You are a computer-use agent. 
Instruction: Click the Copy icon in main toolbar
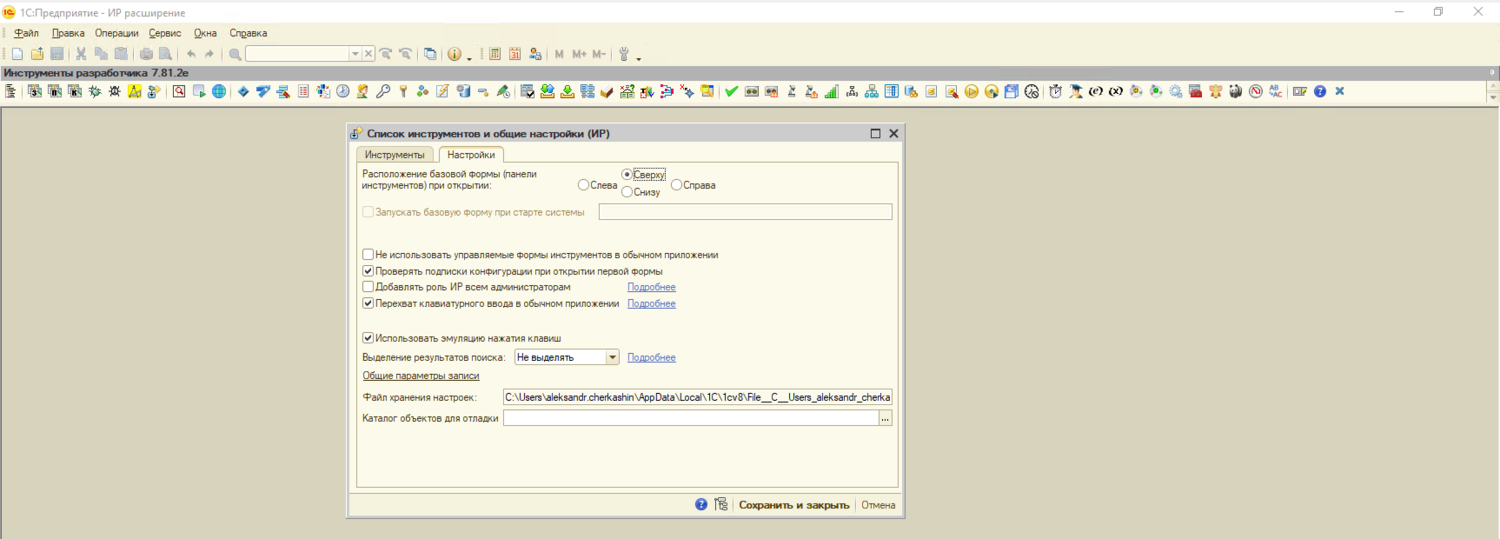[x=101, y=54]
